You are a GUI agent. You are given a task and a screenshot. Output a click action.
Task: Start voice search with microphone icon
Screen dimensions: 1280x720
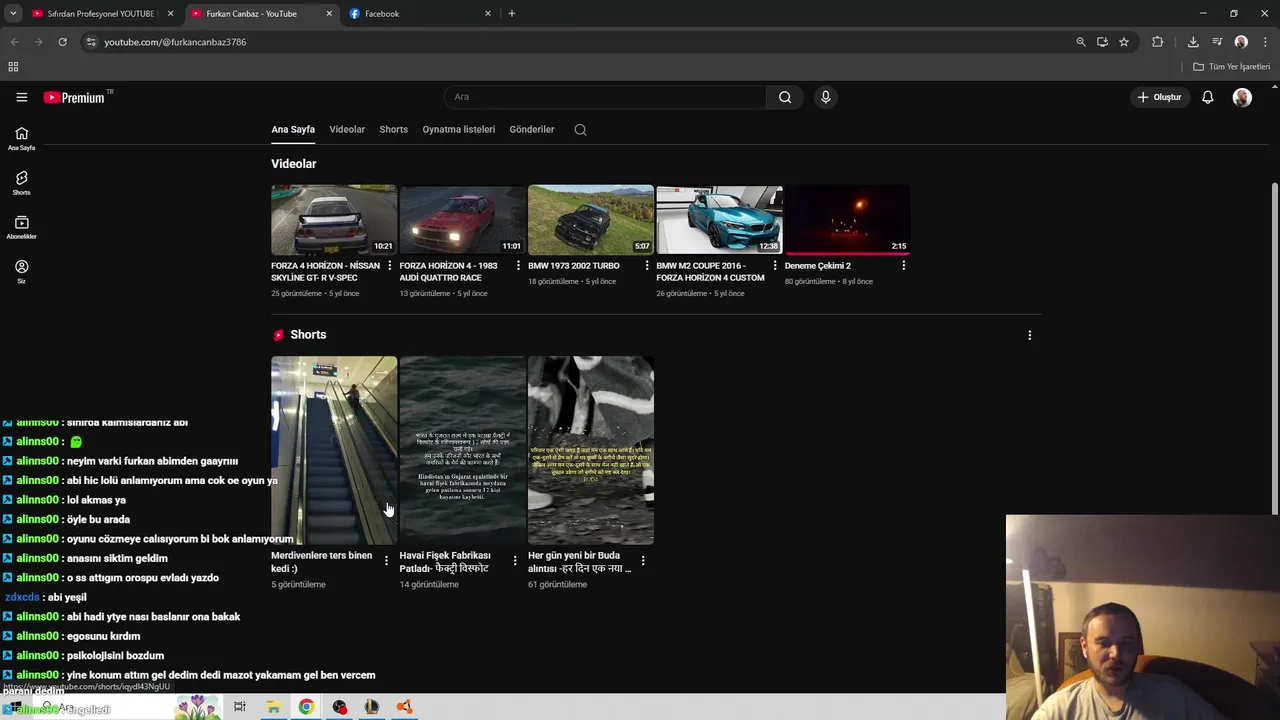point(825,97)
